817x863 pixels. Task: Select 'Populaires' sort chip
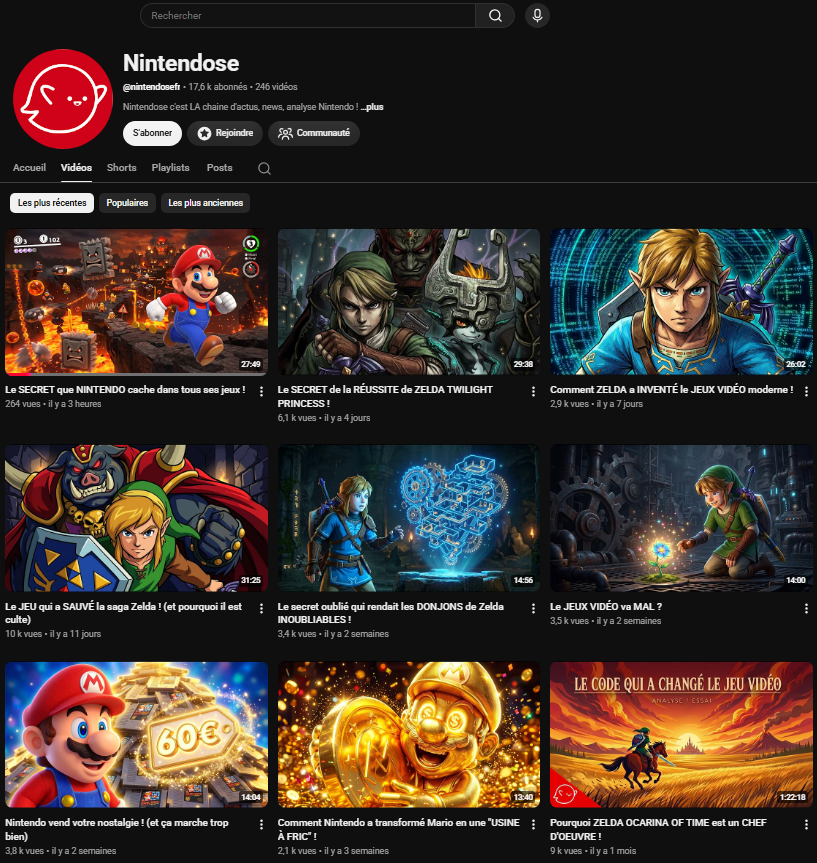tap(127, 203)
